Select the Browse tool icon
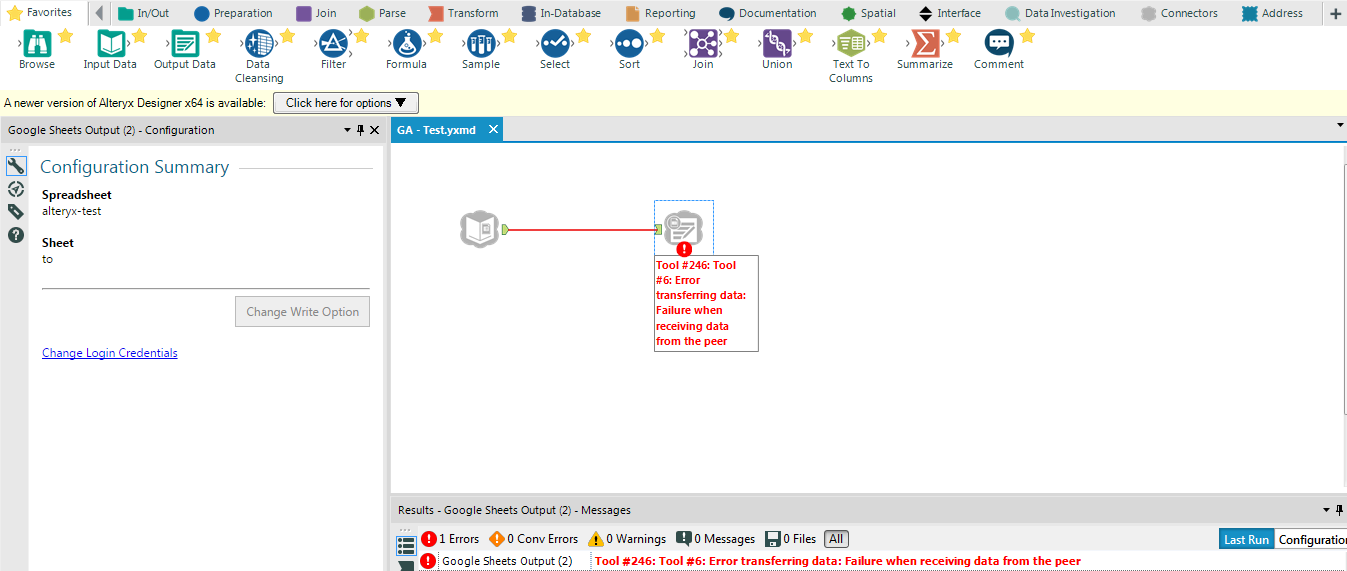 37,43
